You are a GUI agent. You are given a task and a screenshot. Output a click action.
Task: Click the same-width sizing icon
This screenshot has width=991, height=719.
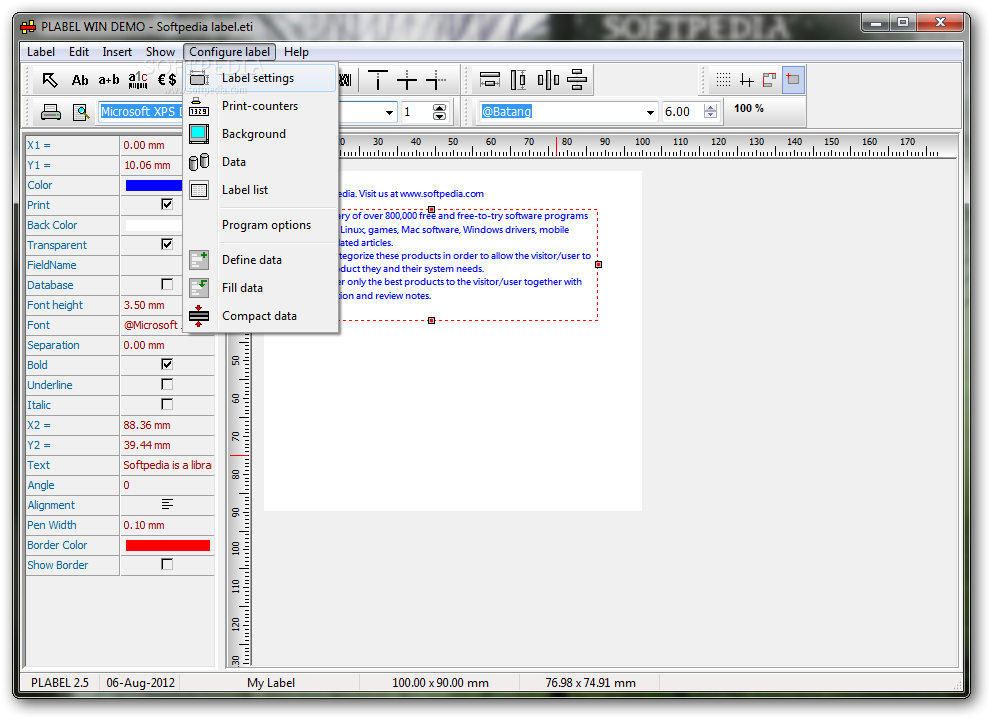490,80
